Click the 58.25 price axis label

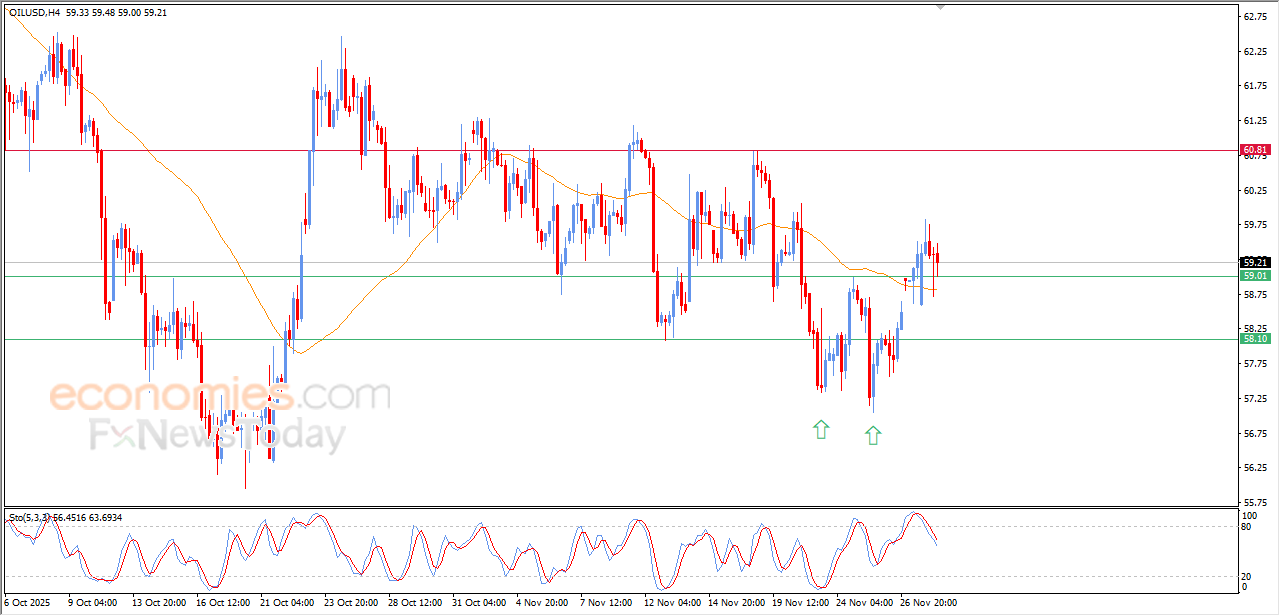click(x=1255, y=328)
